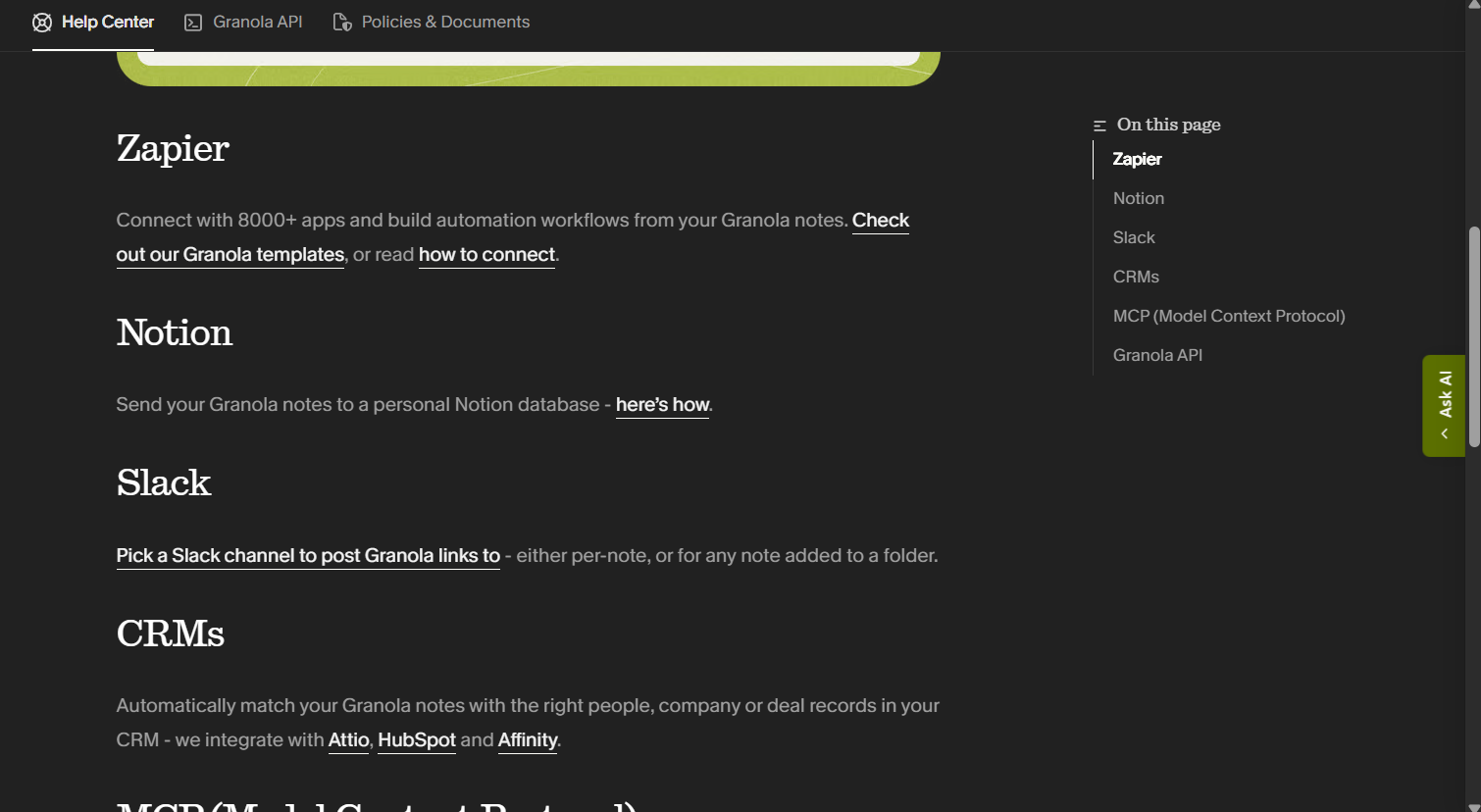Image resolution: width=1481 pixels, height=812 pixels.
Task: Click the CRMs section heading
Action: coord(171,634)
